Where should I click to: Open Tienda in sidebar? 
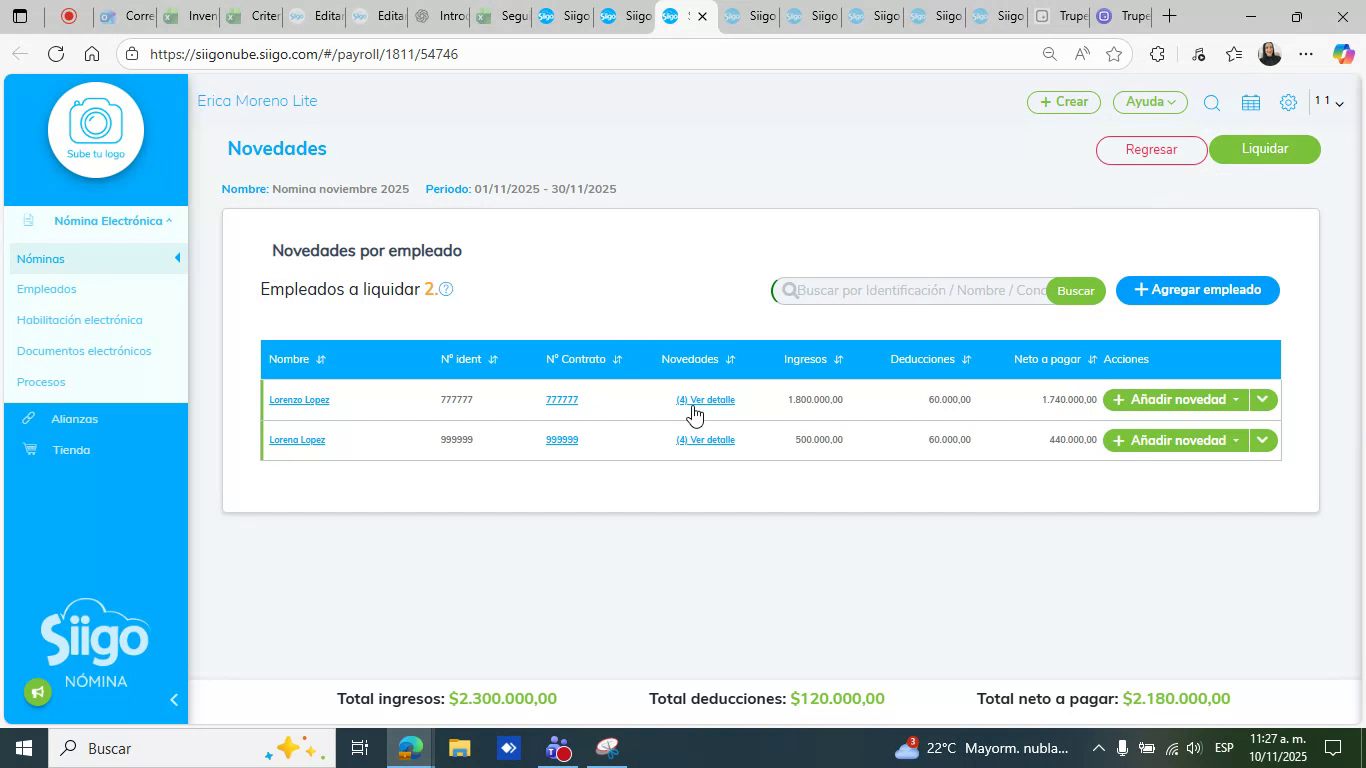click(71, 450)
